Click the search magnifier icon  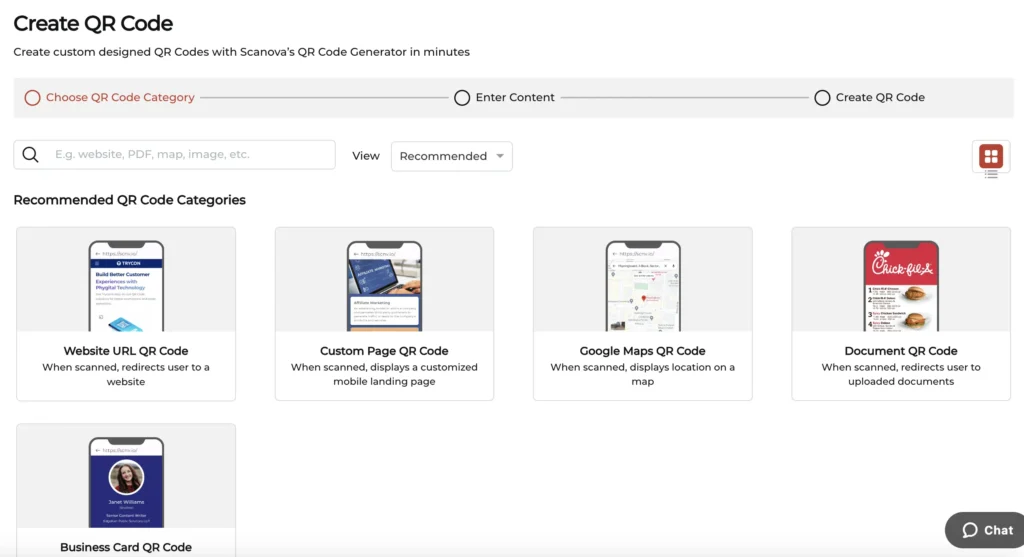30,155
